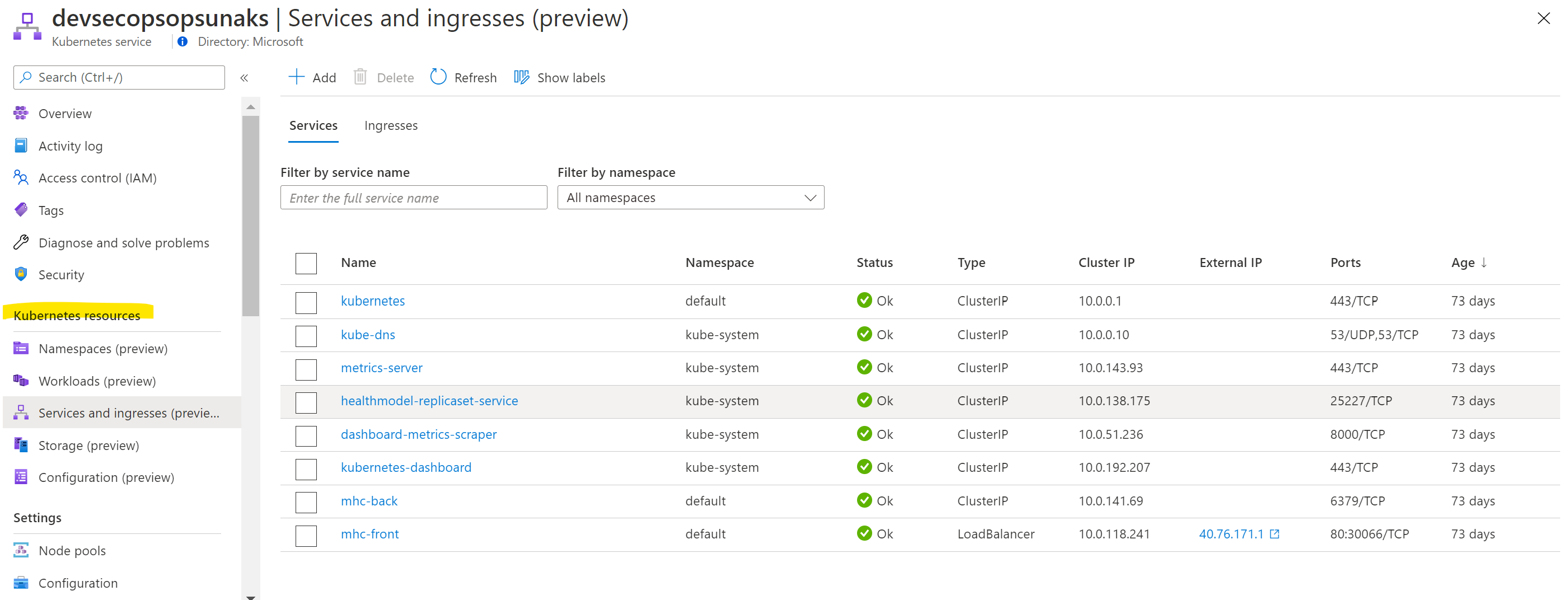Close the blade with the X icon
Viewport: 1568px width, 600px height.
(1544, 18)
